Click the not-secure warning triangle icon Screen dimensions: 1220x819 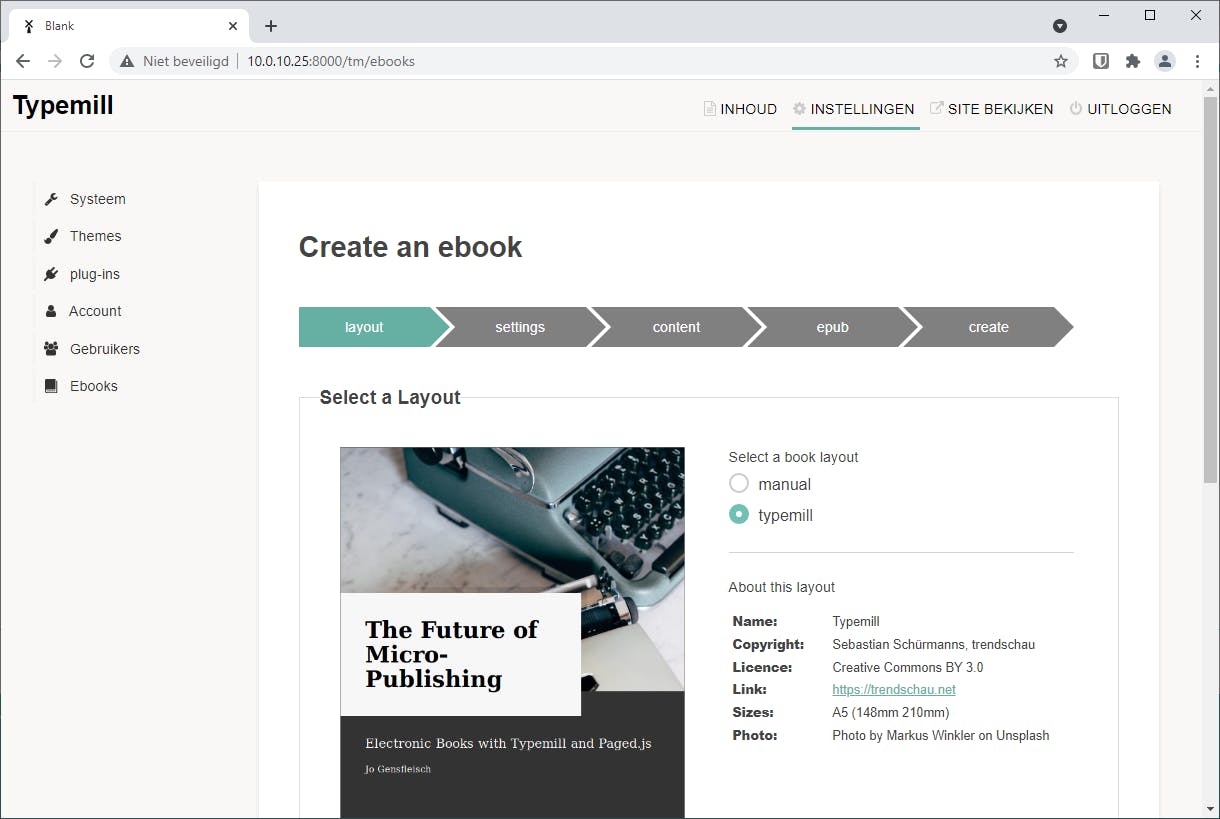(x=127, y=61)
